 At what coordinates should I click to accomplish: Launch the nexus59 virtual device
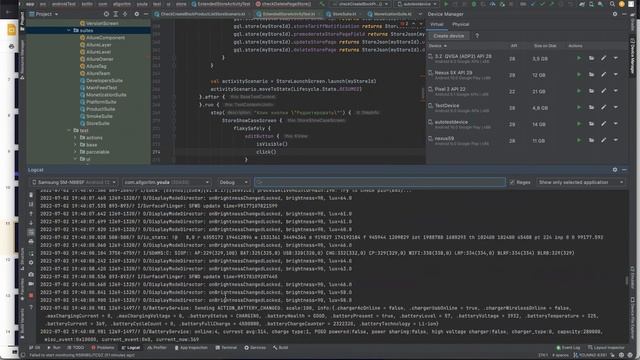tap(579, 140)
